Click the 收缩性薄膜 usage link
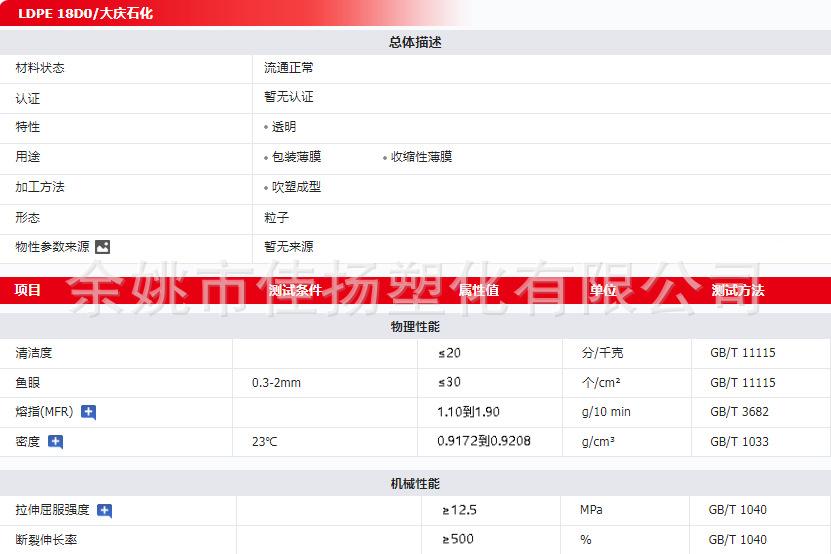 (x=421, y=157)
